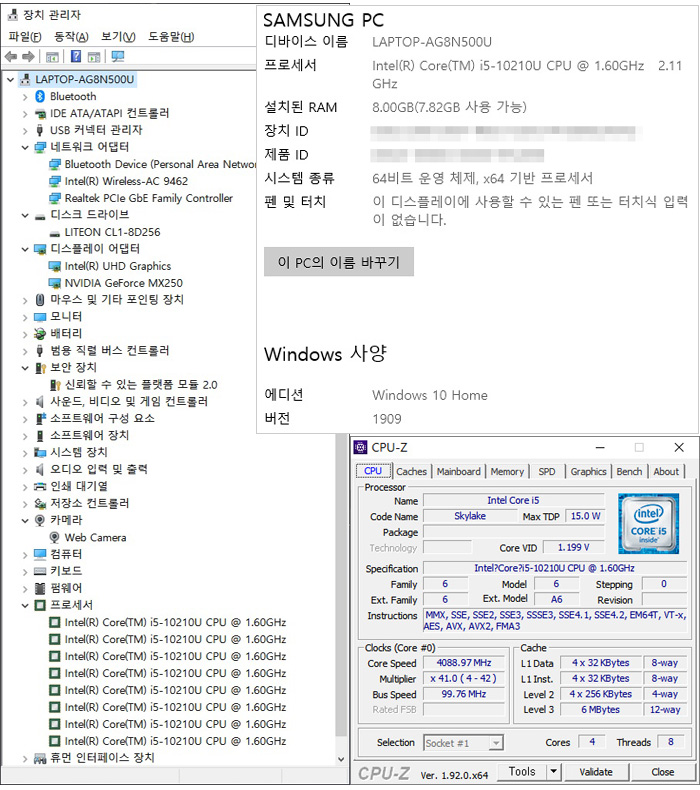Select NVIDIA GeForce MX250 adapter
This screenshot has height=790, width=700.
coord(123,283)
